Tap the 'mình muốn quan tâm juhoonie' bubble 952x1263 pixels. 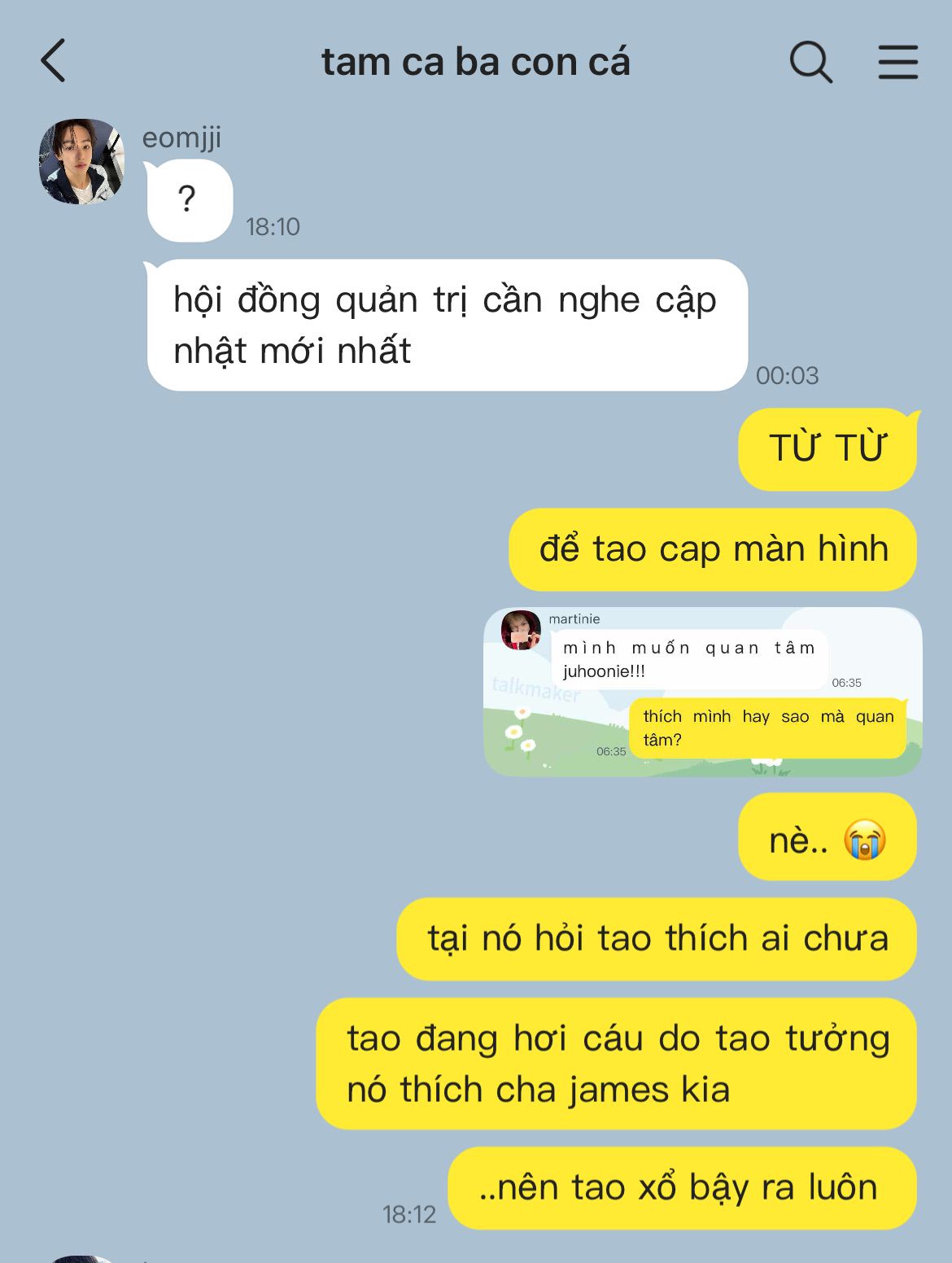[x=689, y=659]
